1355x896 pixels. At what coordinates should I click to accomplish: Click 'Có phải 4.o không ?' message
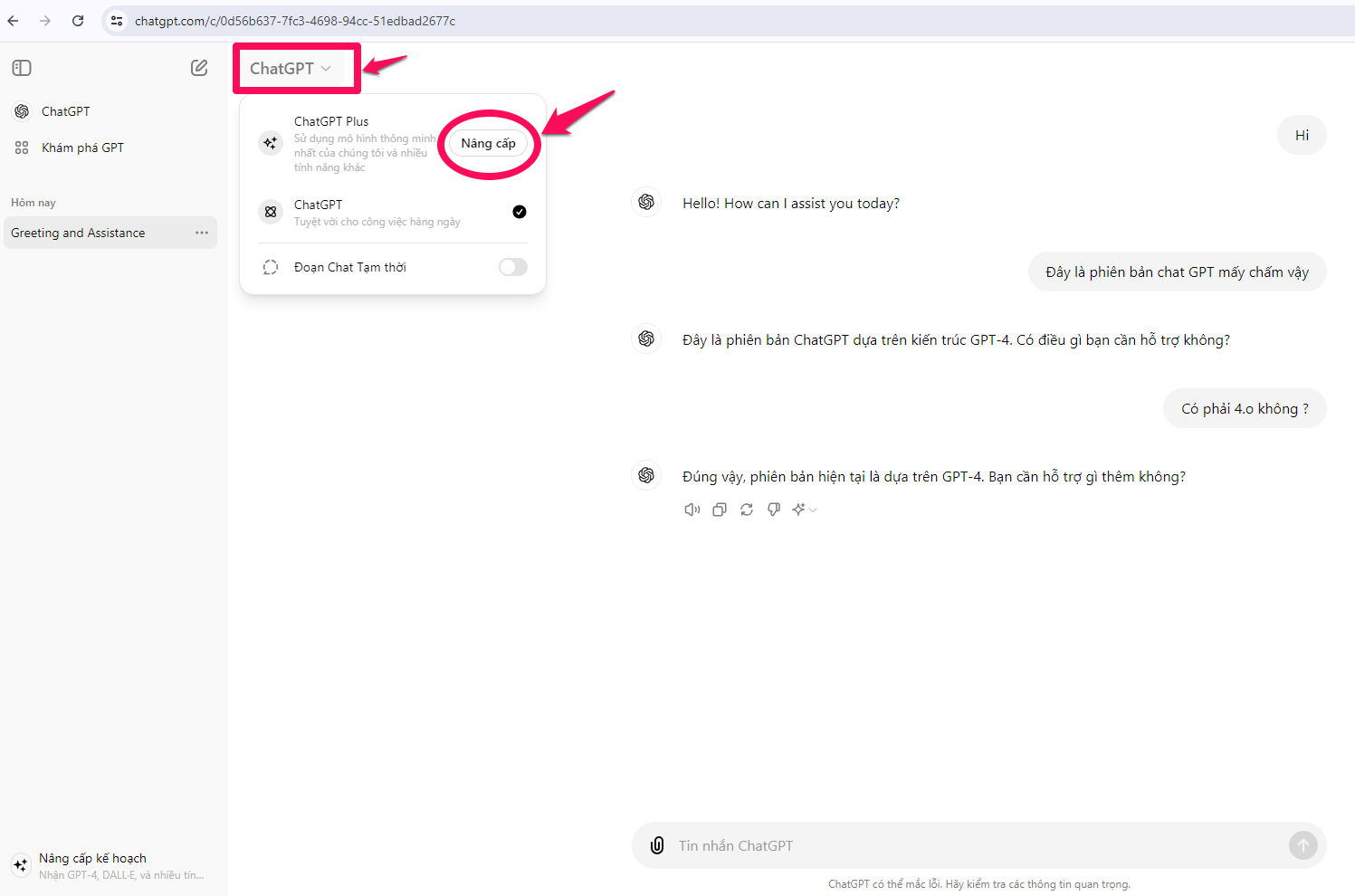point(1245,408)
